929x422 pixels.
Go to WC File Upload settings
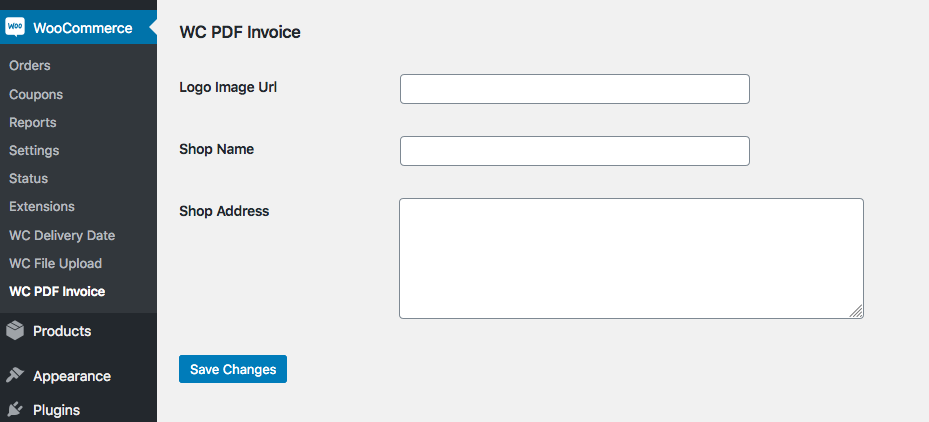pos(56,263)
